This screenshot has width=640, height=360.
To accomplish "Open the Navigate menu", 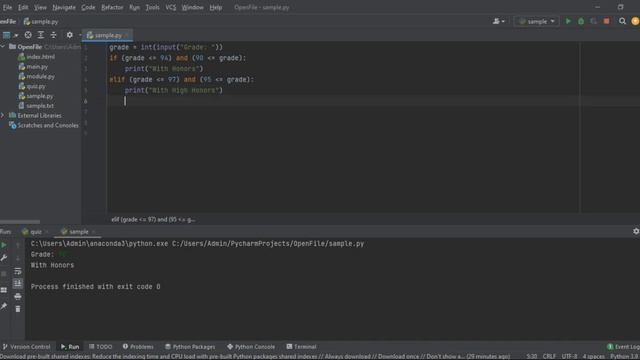I will pos(64,7).
